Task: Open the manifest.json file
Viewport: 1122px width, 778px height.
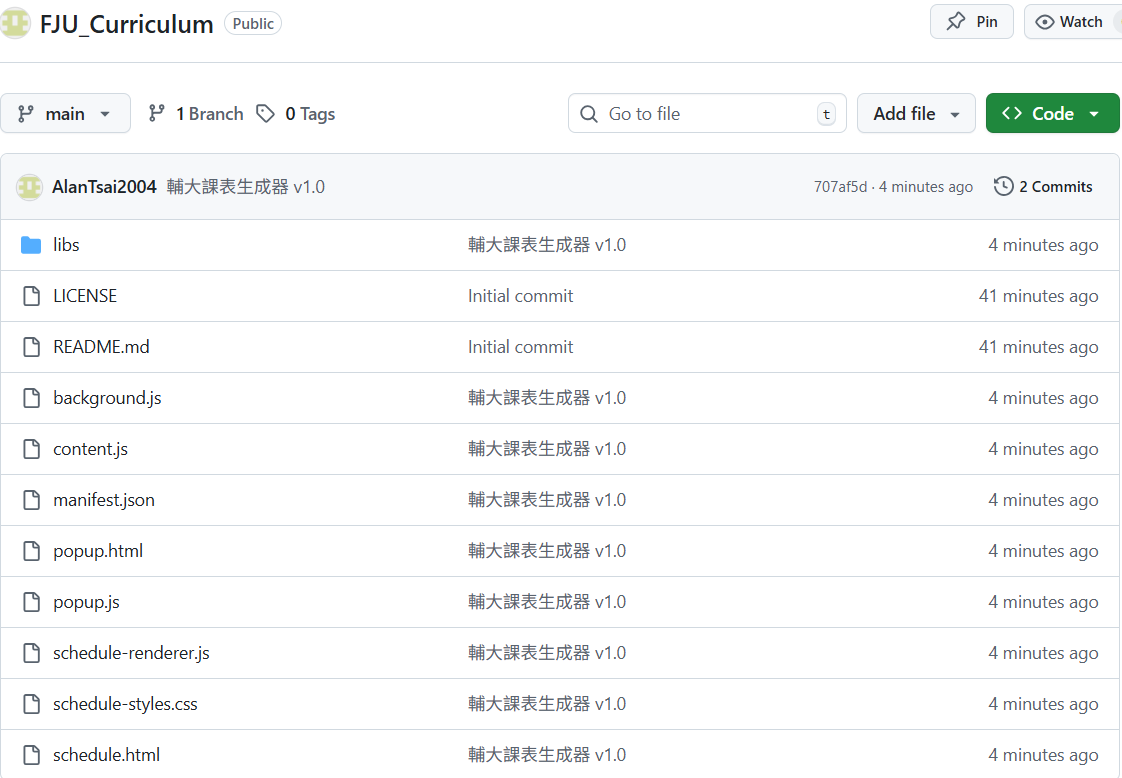Action: (104, 500)
